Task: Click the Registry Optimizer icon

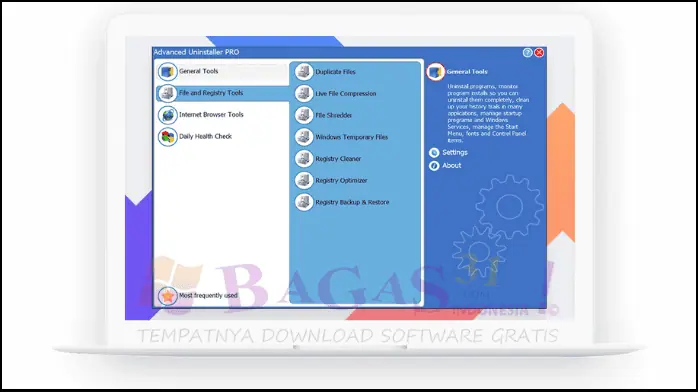Action: click(x=304, y=180)
